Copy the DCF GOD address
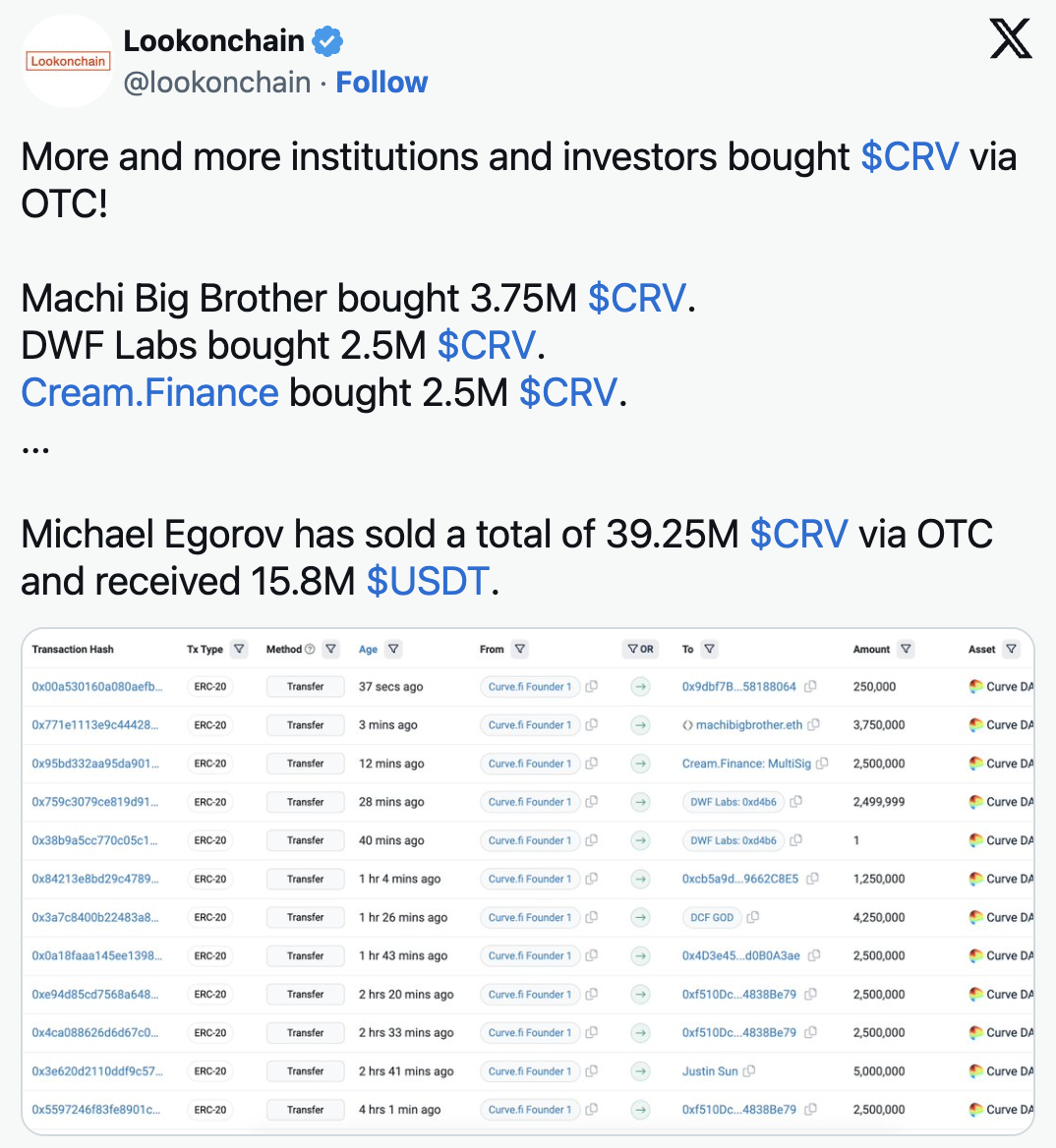The image size is (1056, 1148). click(x=753, y=917)
